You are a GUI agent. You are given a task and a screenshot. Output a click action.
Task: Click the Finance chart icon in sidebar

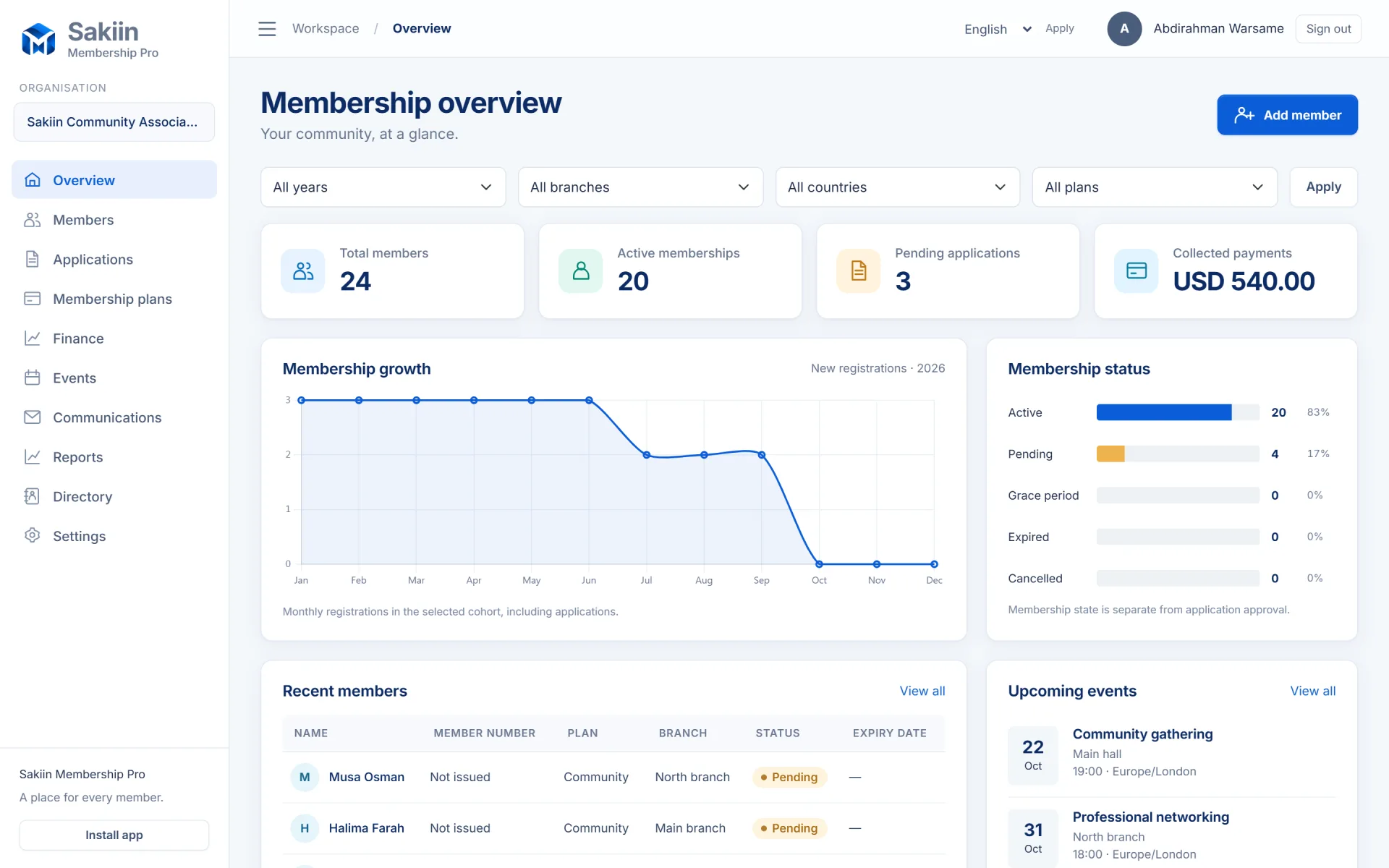point(33,338)
